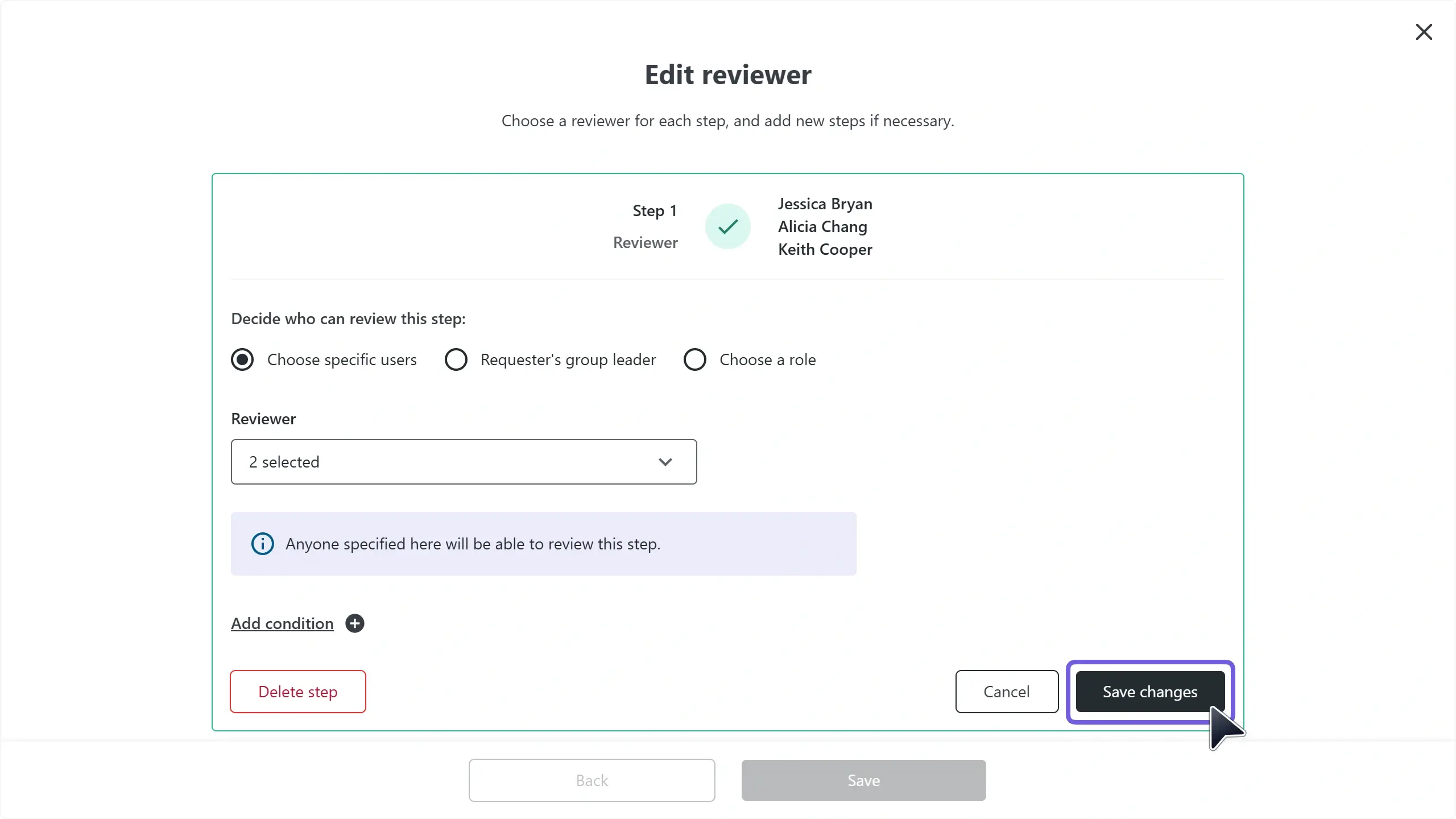
Task: Open the Reviewer dropdown showing 2 selected
Action: pyautogui.click(x=464, y=462)
